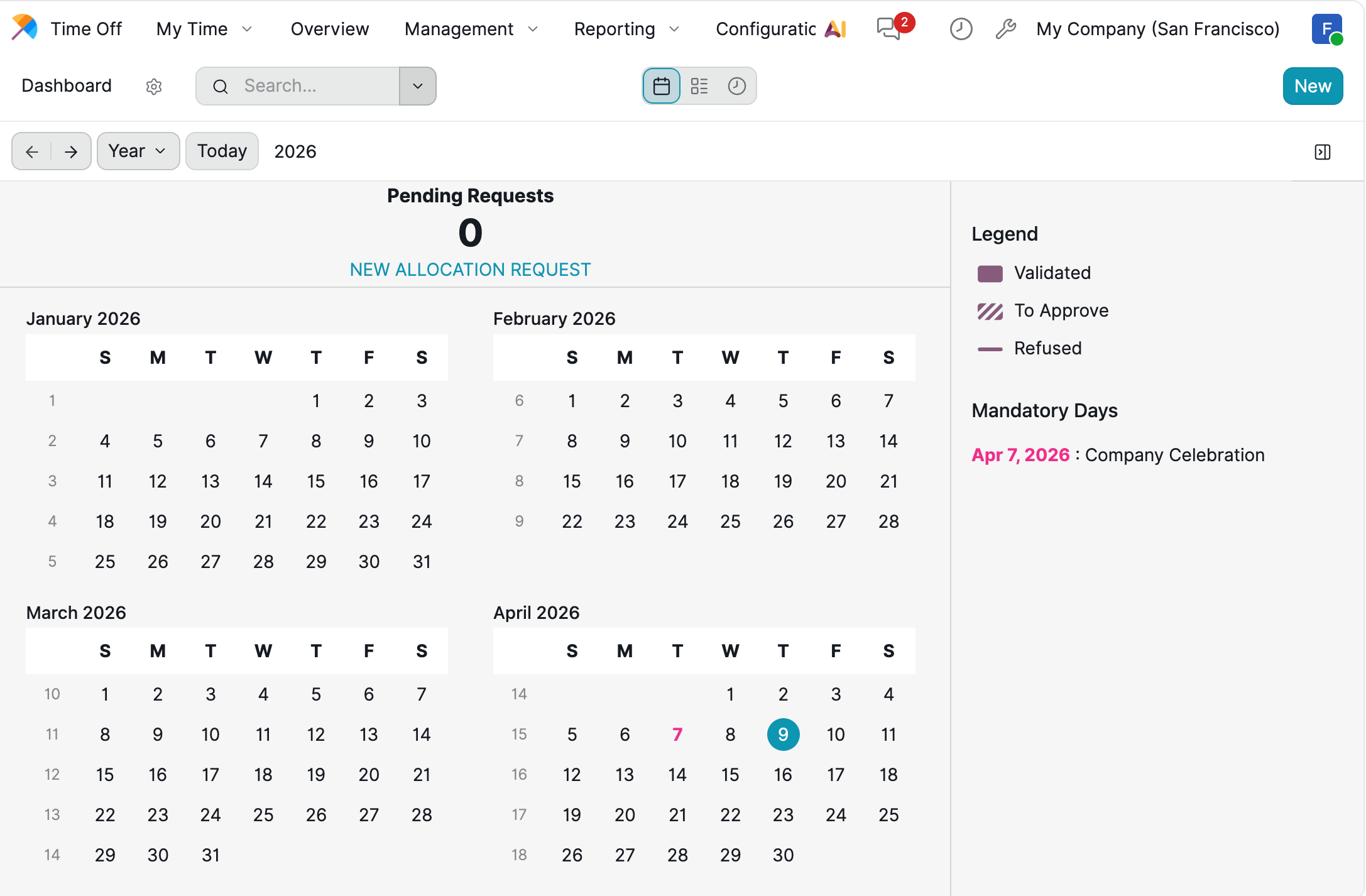Screen dimensions: 1366x896
Task: Open the Overview menu item
Action: pos(329,29)
